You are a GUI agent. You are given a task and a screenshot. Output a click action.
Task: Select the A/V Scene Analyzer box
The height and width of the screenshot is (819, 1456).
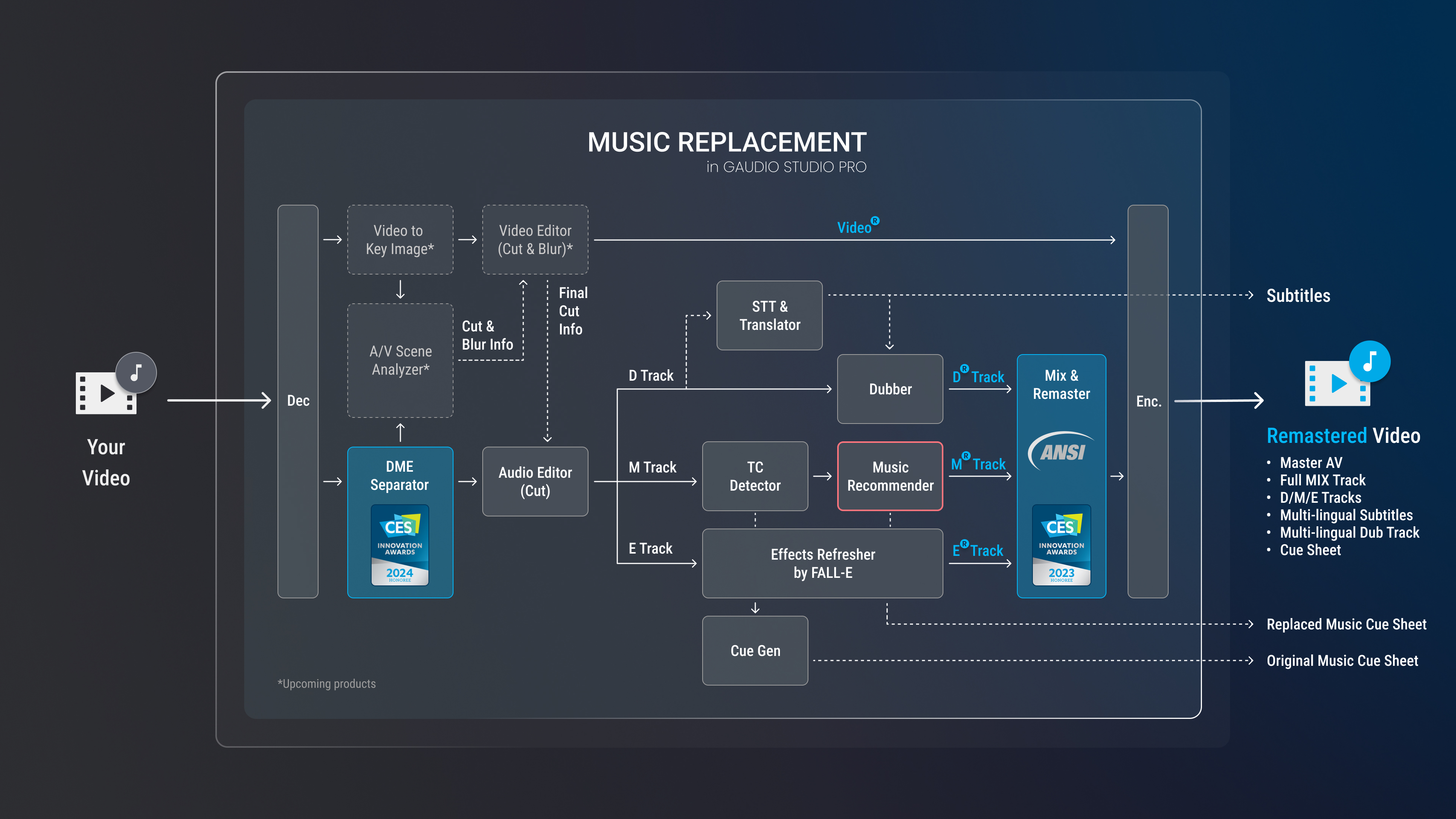[x=400, y=361]
